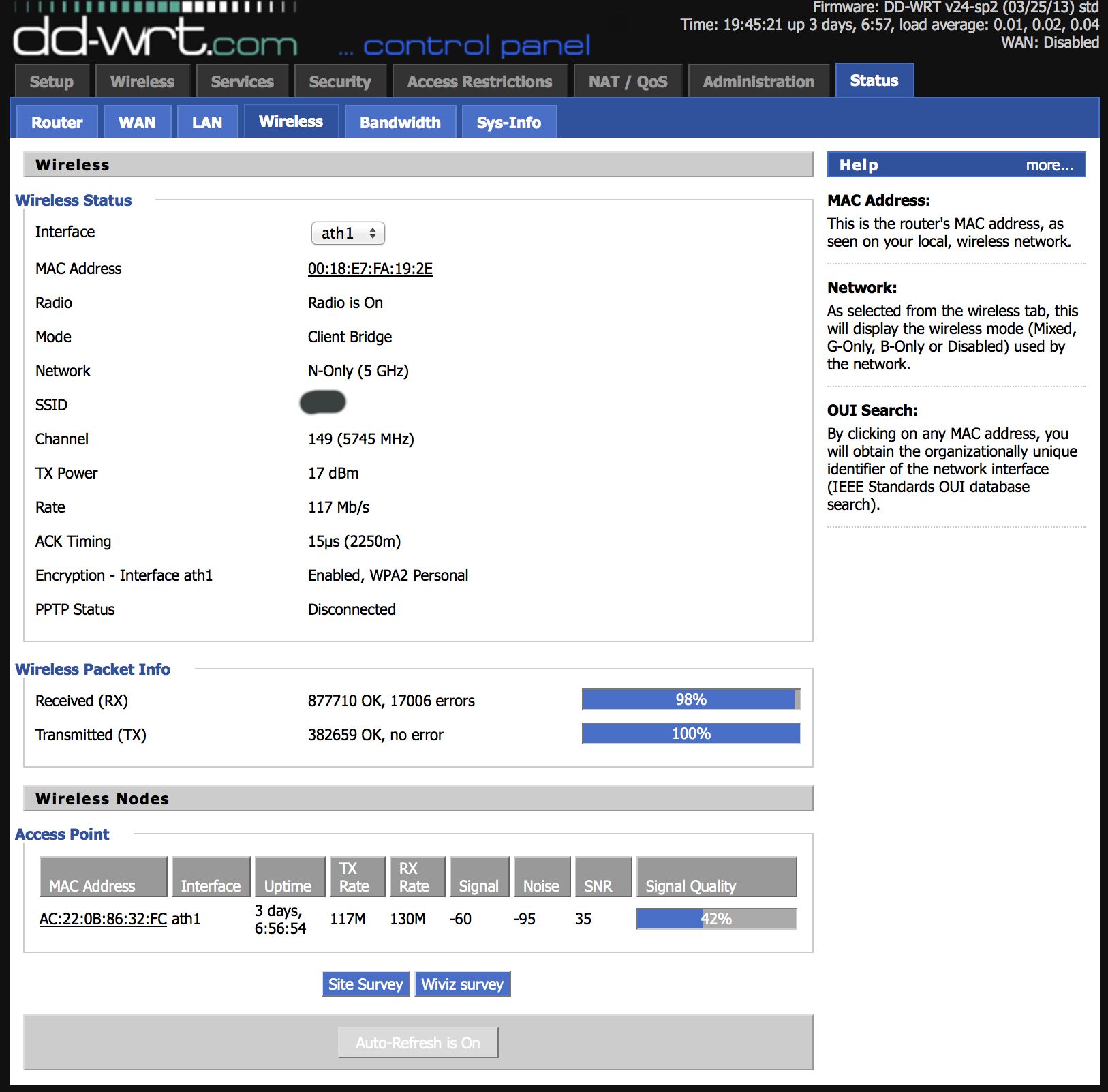
Task: Click the Client Bridge mode value
Action: pyautogui.click(x=350, y=337)
